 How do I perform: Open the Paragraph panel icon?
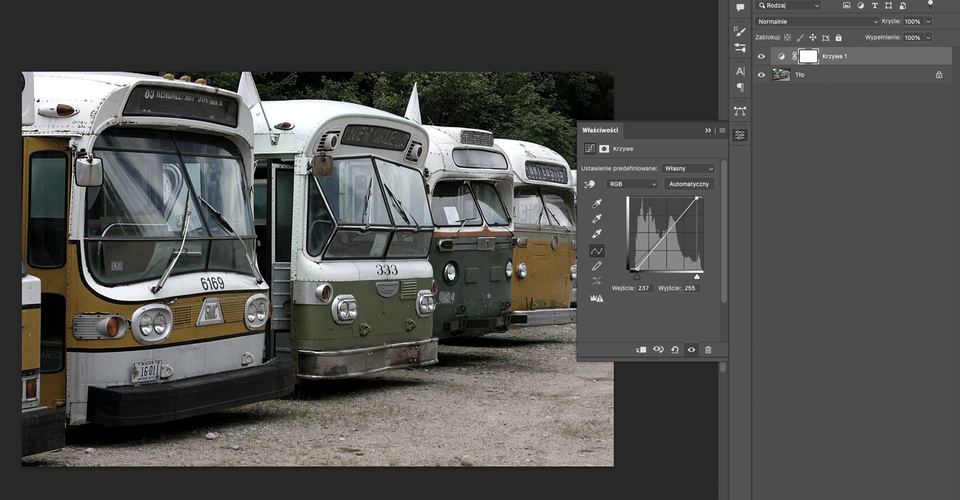[x=740, y=87]
